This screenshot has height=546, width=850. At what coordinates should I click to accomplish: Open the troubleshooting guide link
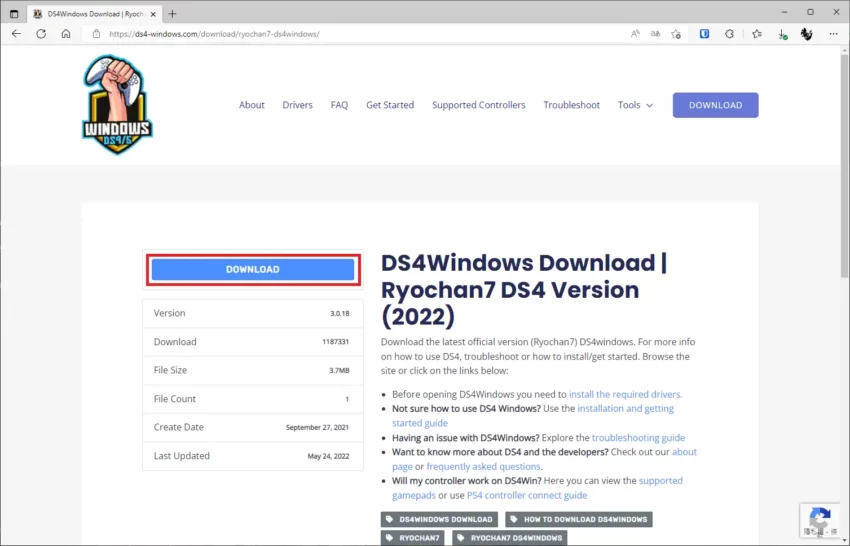(638, 438)
